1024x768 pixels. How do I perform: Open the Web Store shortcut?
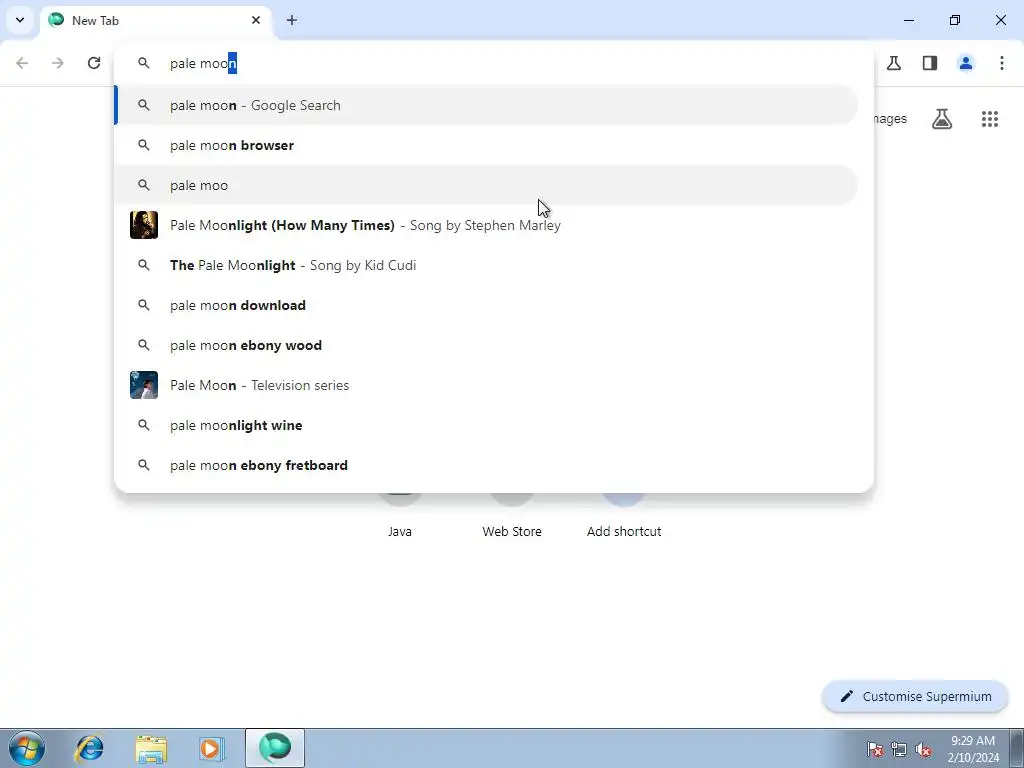coord(512,516)
